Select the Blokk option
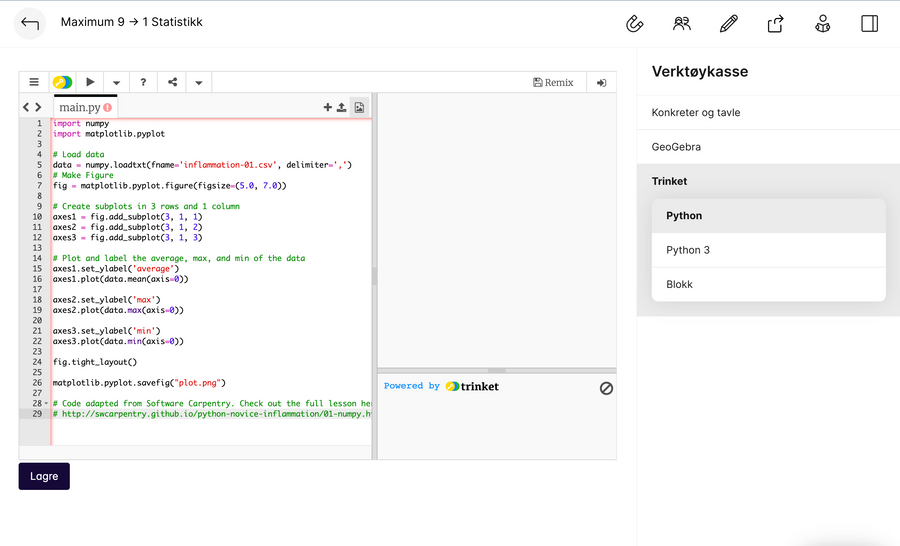The height and width of the screenshot is (546, 900). [769, 285]
